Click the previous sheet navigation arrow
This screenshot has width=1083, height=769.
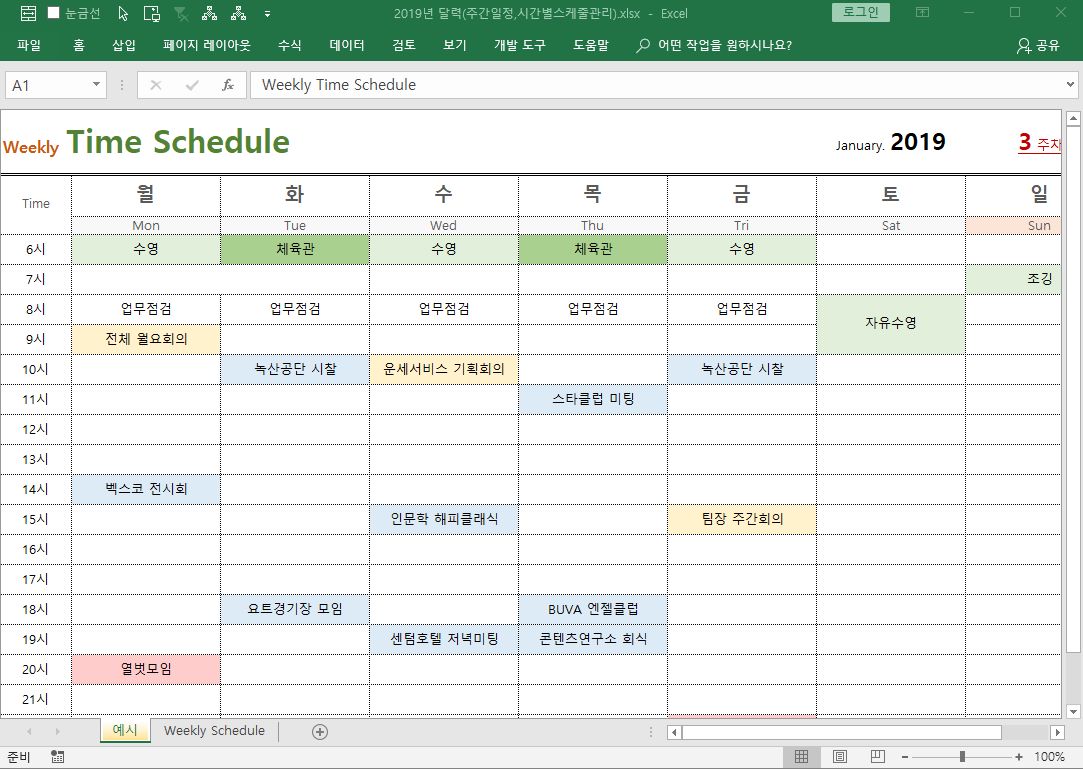[x=29, y=731]
